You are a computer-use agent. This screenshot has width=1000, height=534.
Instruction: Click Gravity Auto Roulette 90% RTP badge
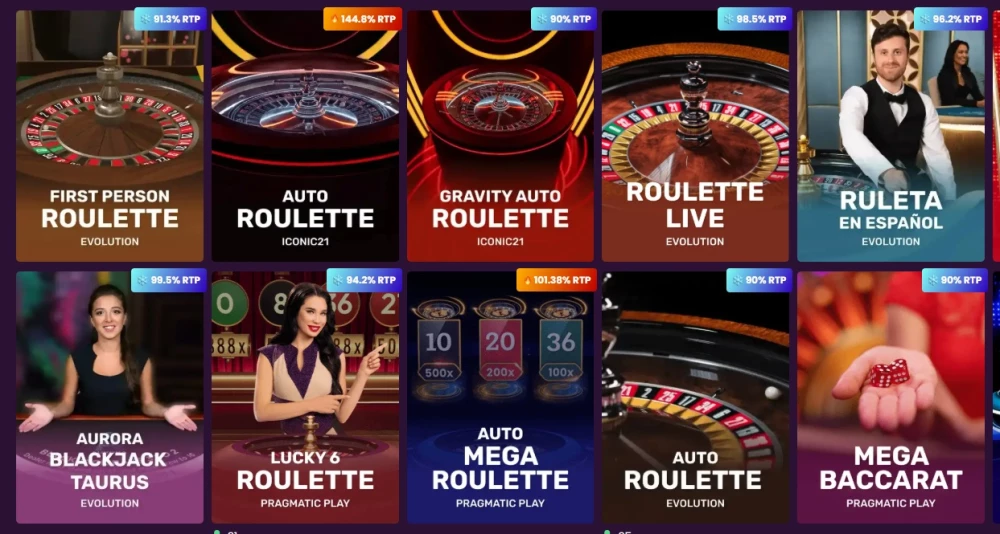point(564,19)
